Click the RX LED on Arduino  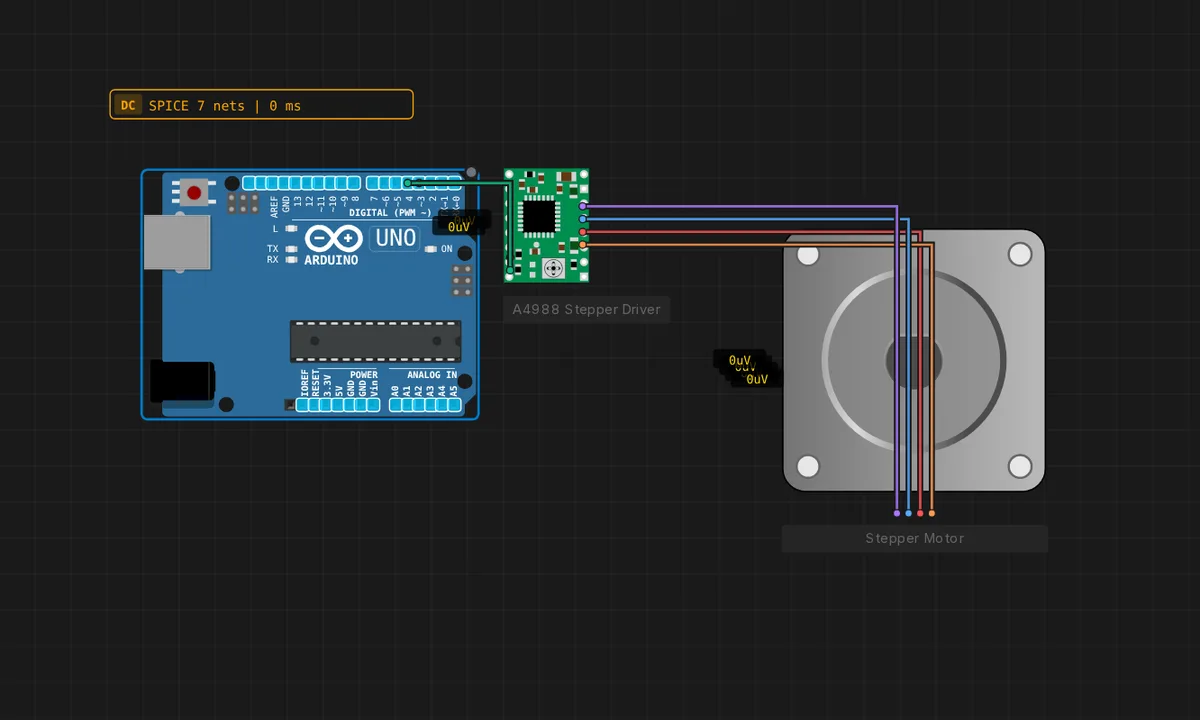coord(291,260)
